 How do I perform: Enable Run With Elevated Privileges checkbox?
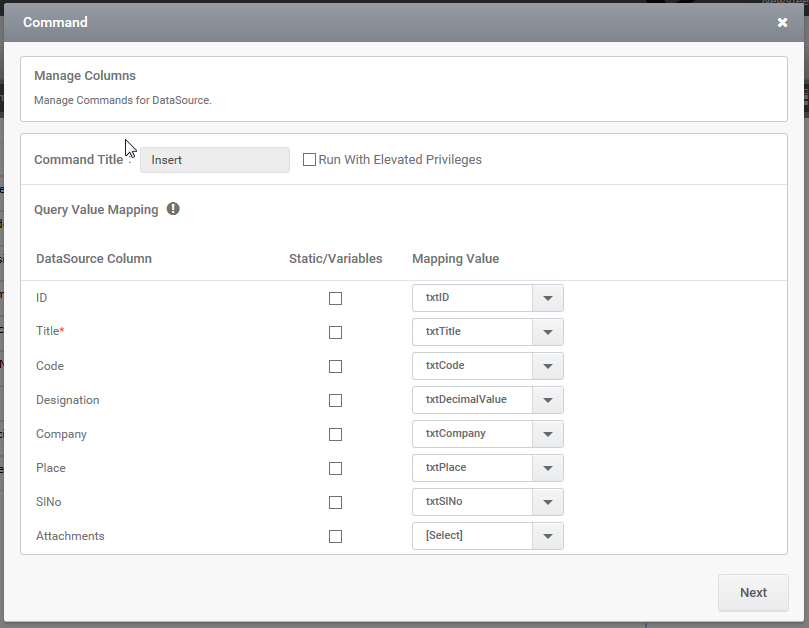(x=309, y=159)
